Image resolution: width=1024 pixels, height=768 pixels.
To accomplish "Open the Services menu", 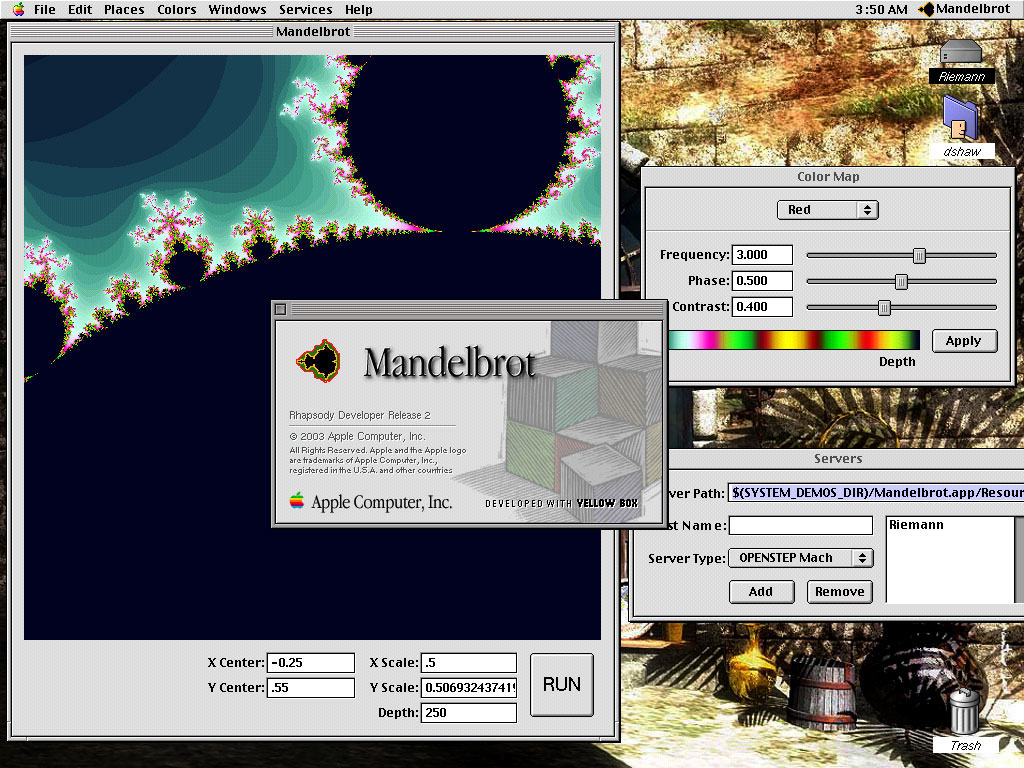I will [306, 9].
